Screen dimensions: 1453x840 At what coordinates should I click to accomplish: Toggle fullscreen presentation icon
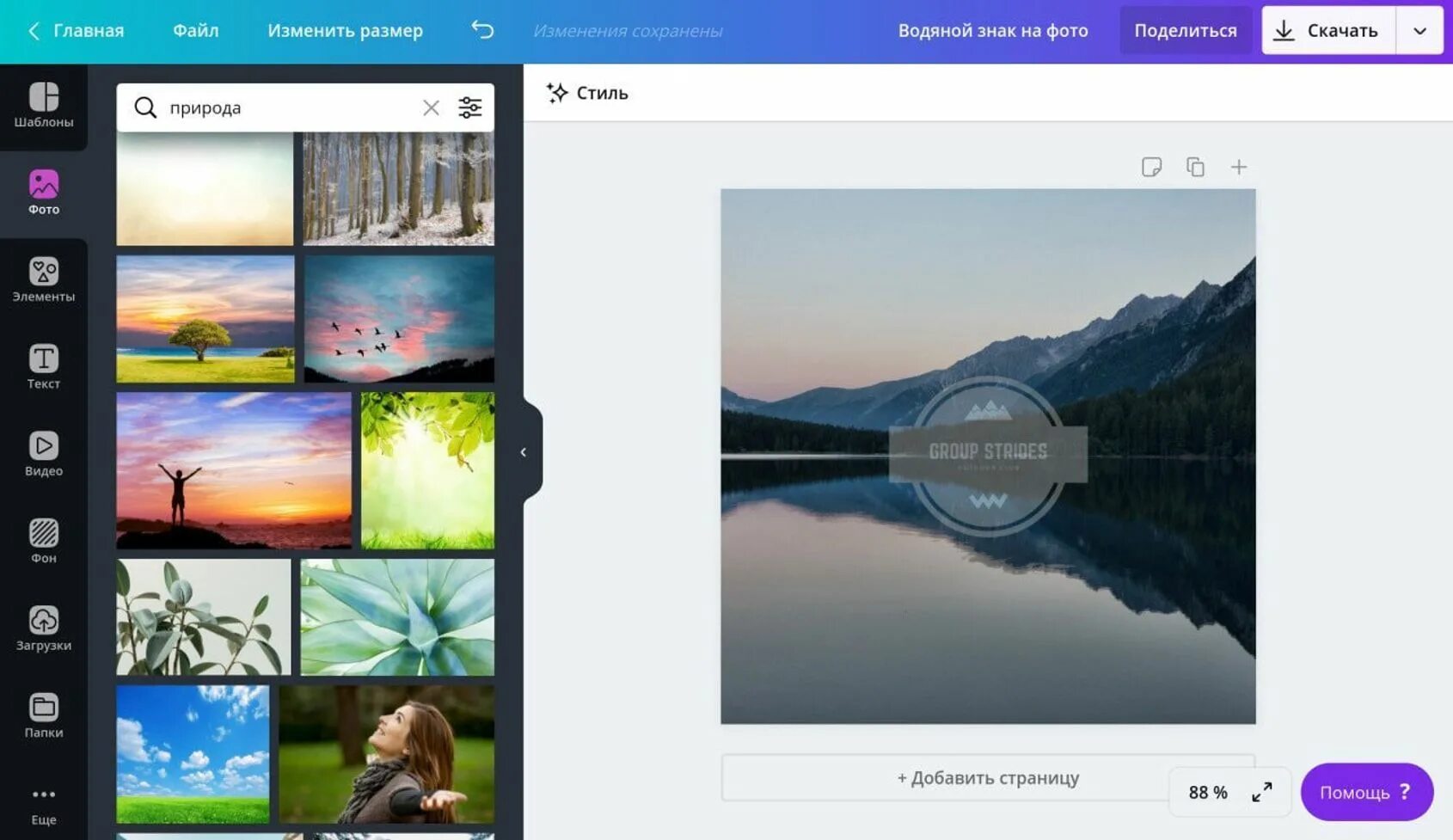click(x=1262, y=793)
